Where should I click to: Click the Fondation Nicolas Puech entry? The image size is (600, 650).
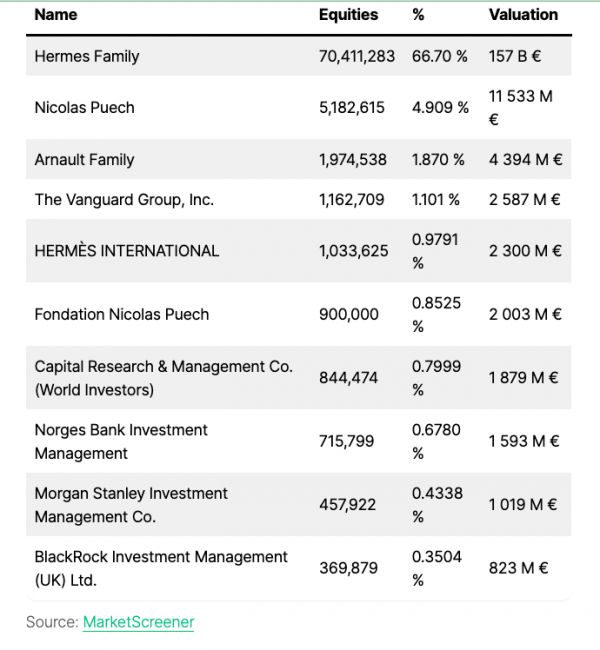point(122,314)
